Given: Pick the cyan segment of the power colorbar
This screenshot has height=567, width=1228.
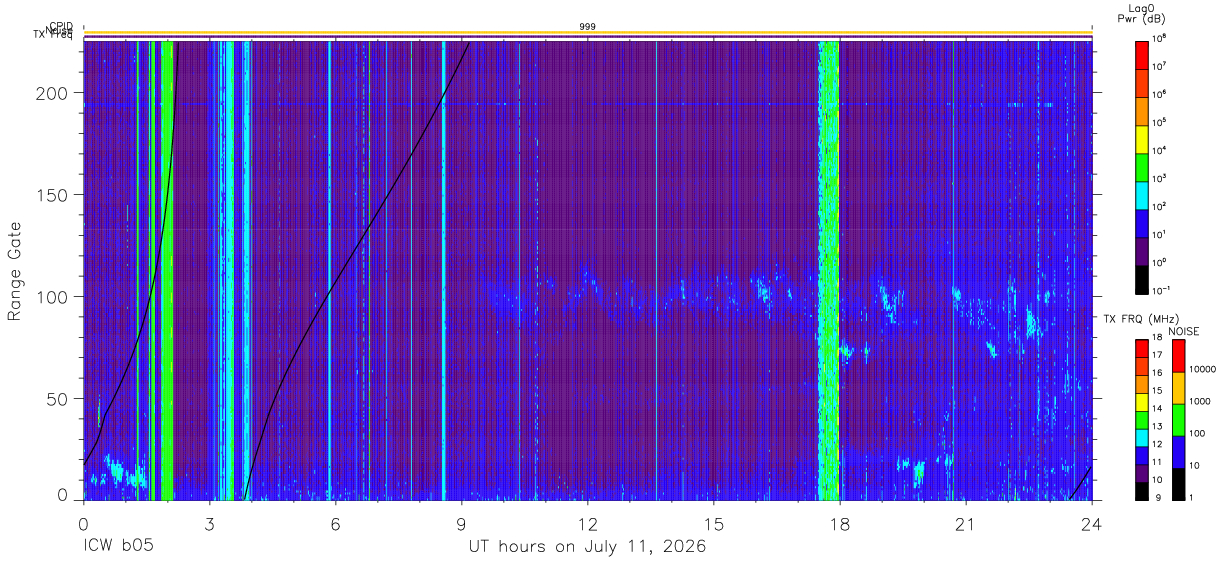Looking at the screenshot, I should tap(1142, 194).
